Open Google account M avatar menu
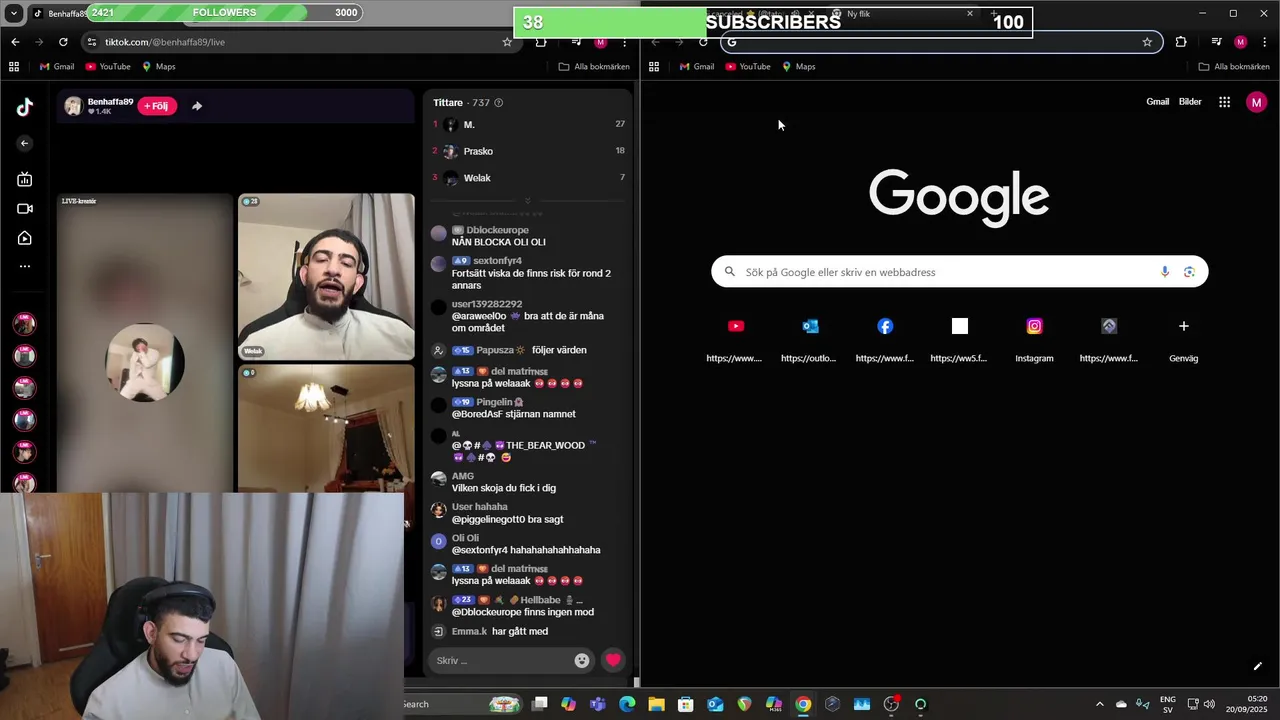Image resolution: width=1280 pixels, height=720 pixels. tap(1257, 102)
